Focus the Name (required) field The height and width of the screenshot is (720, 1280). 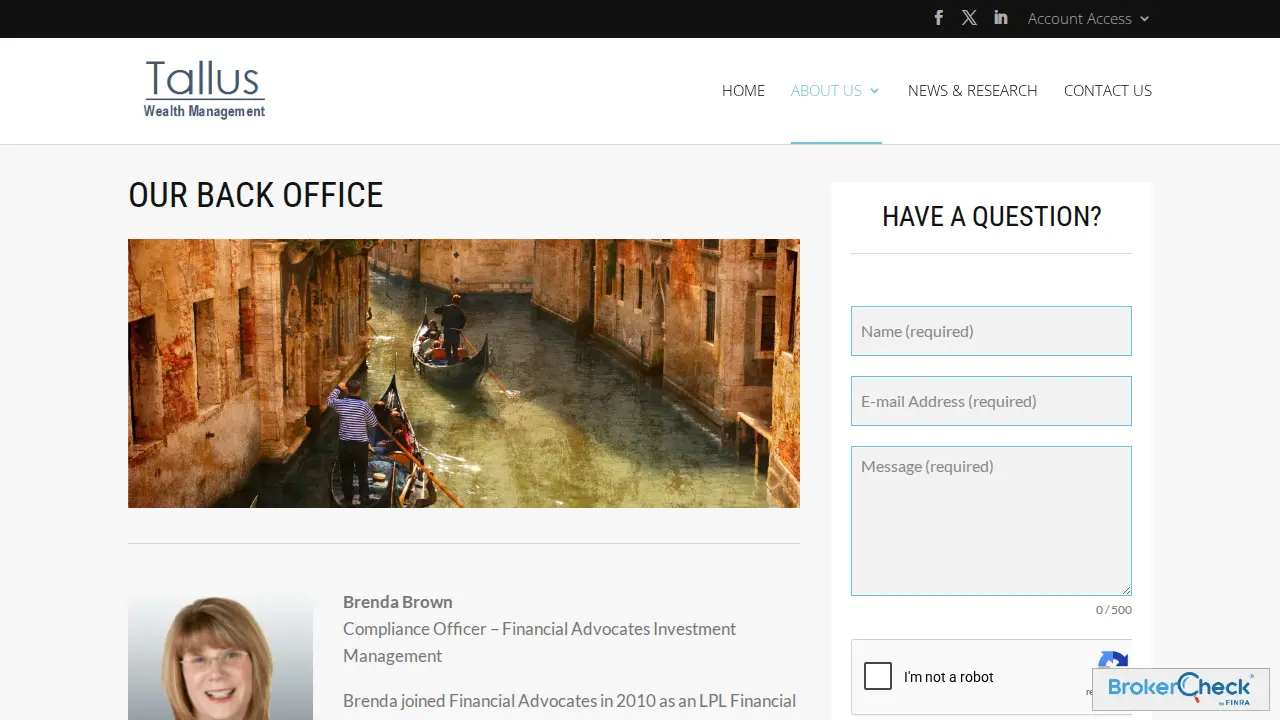[x=991, y=331]
